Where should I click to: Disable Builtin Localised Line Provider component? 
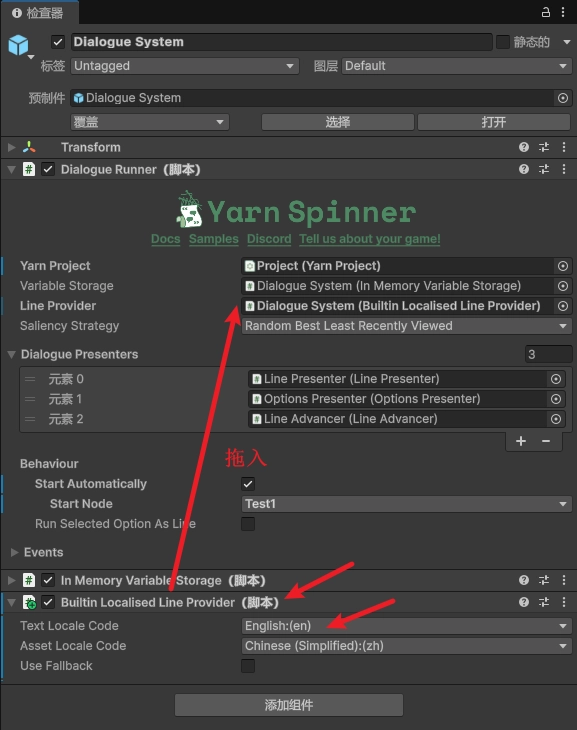pyautogui.click(x=48, y=602)
